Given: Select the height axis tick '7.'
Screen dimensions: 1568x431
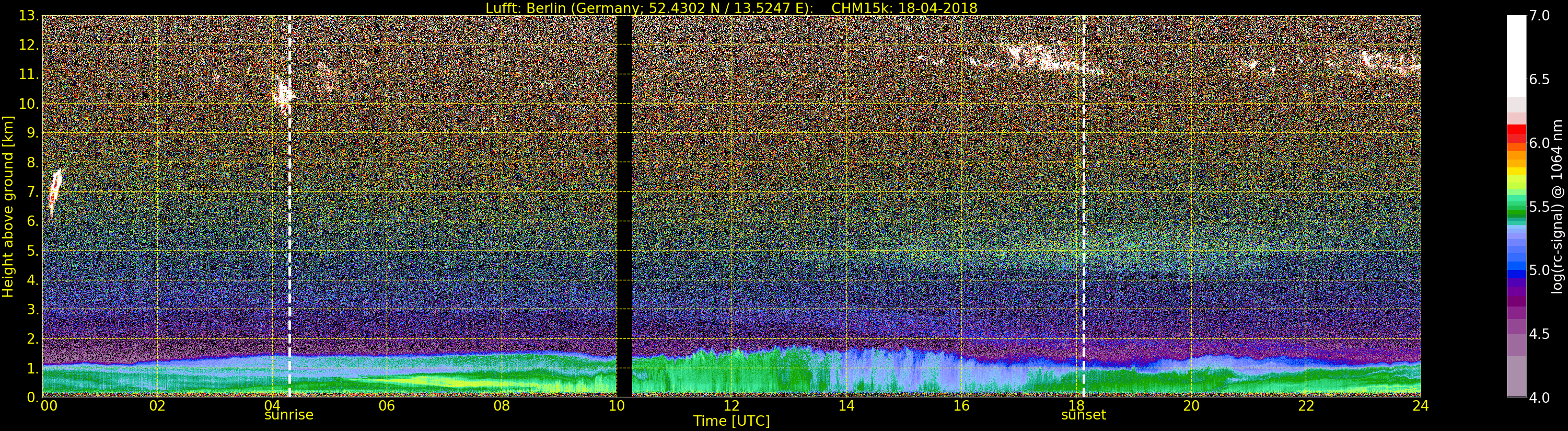Looking at the screenshot, I should coord(33,192).
